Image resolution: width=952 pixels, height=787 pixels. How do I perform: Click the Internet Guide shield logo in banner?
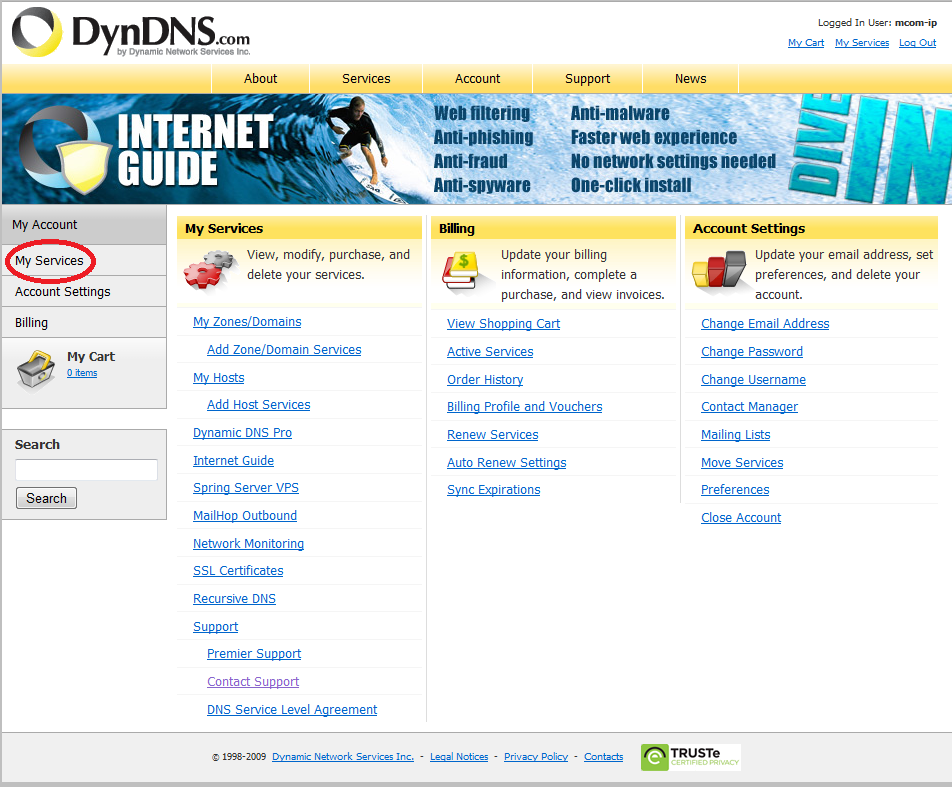click(63, 150)
